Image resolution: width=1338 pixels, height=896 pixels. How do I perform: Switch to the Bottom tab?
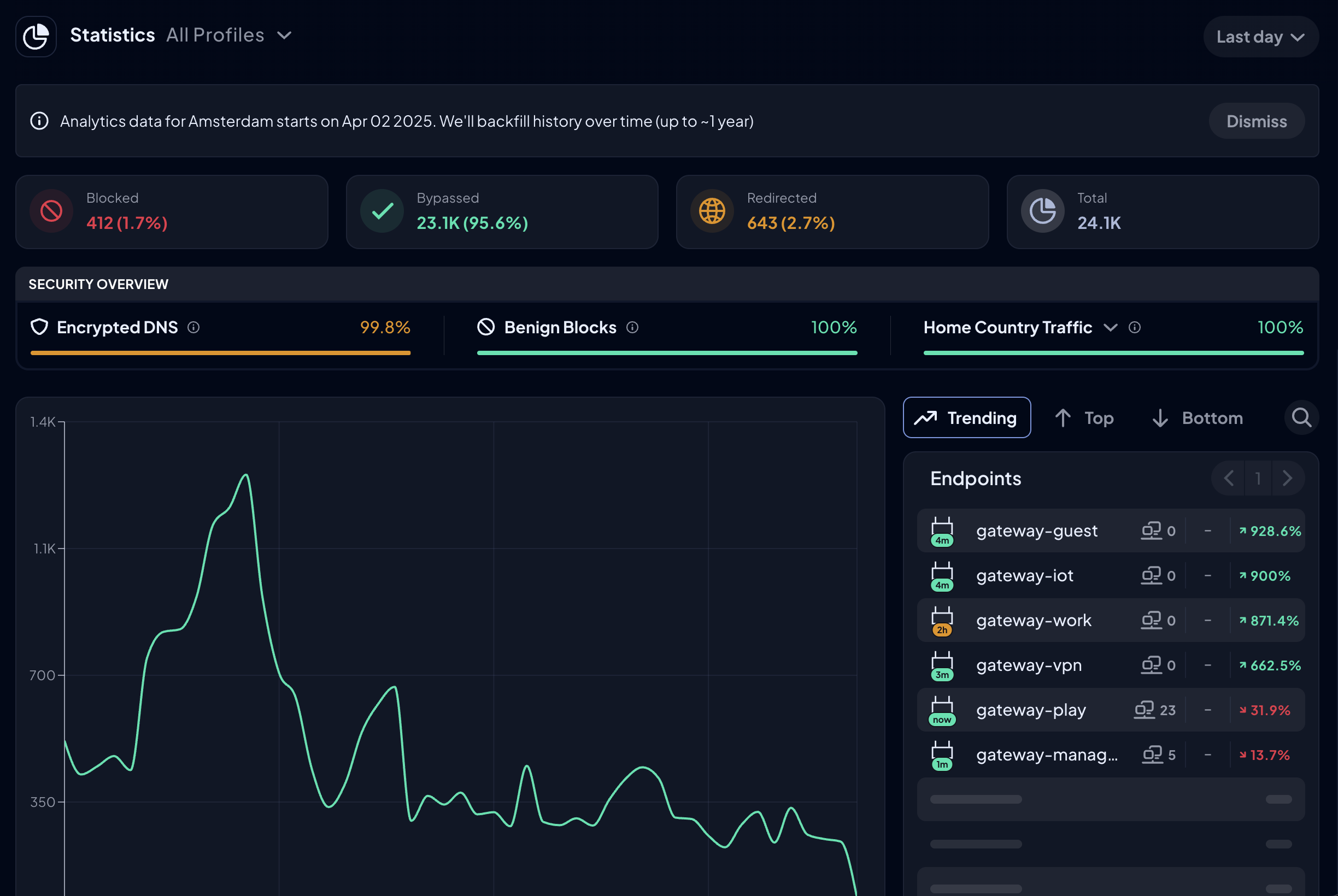[x=1198, y=418]
